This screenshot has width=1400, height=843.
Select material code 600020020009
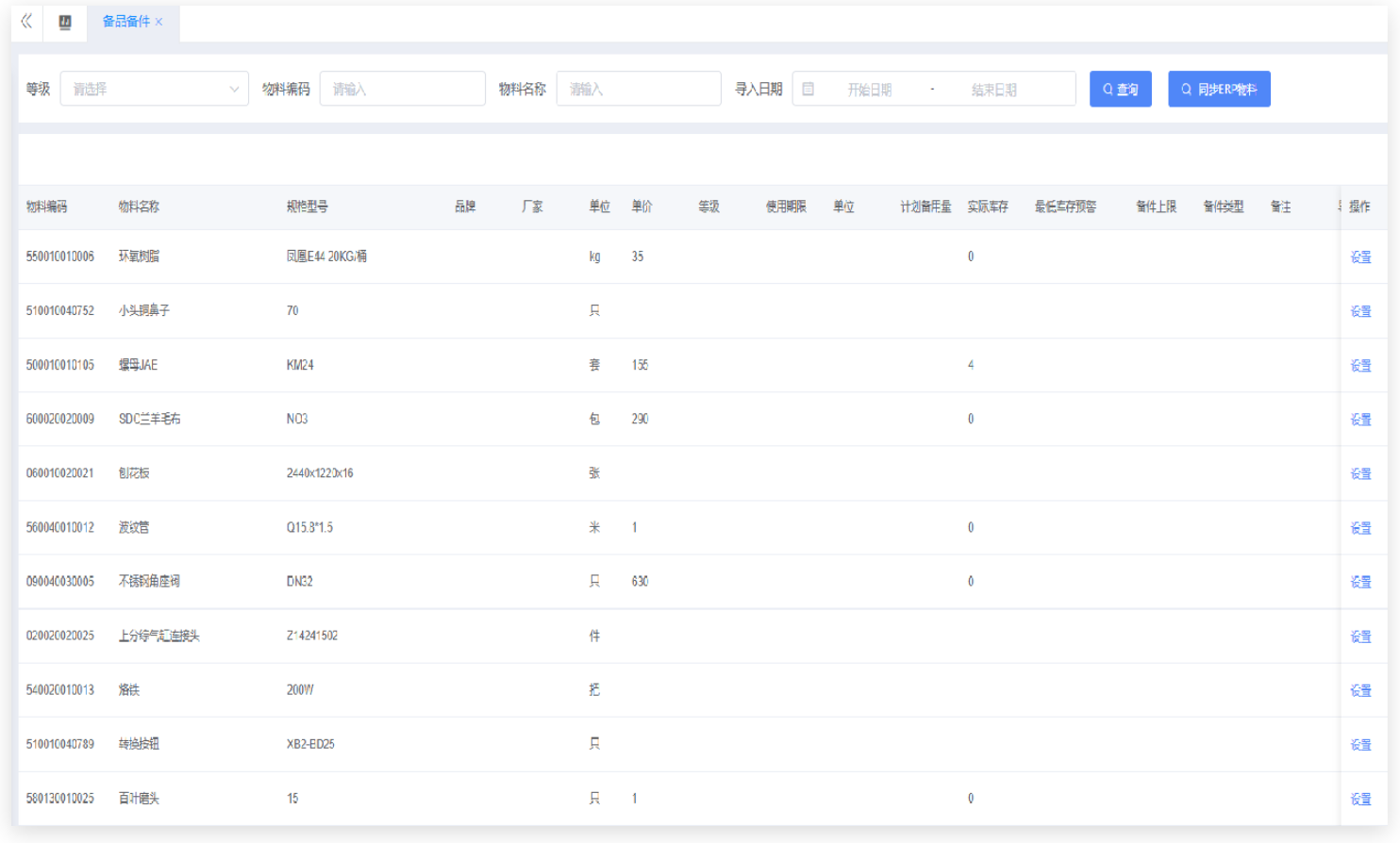point(60,419)
